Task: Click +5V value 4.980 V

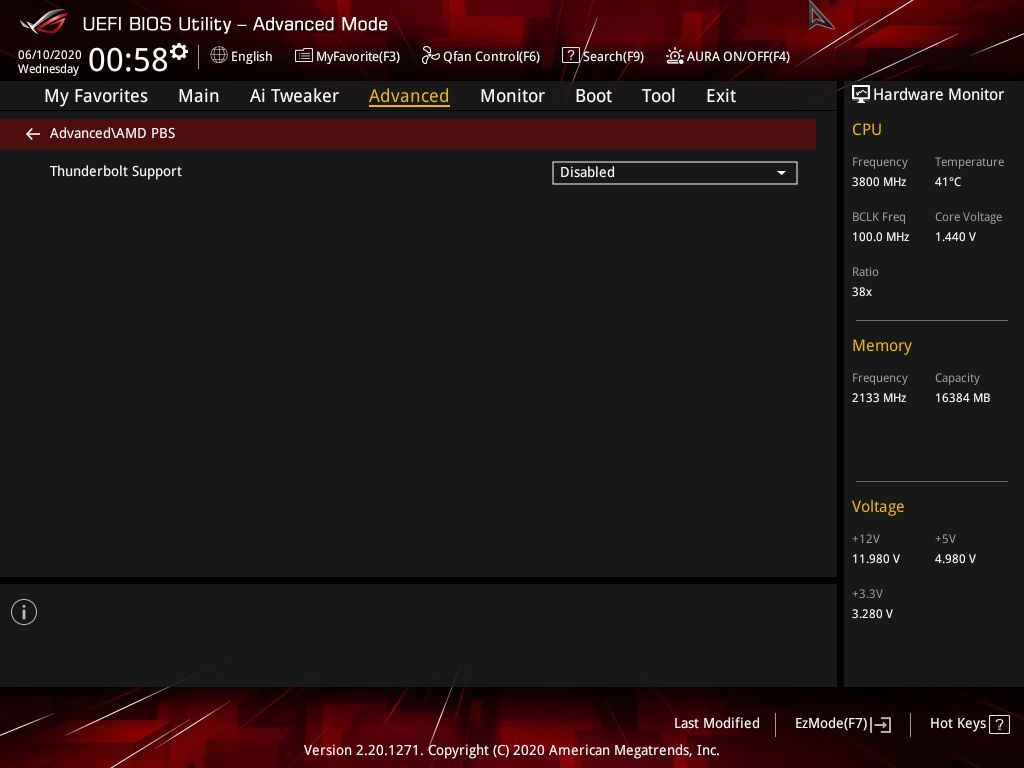Action: (955, 559)
